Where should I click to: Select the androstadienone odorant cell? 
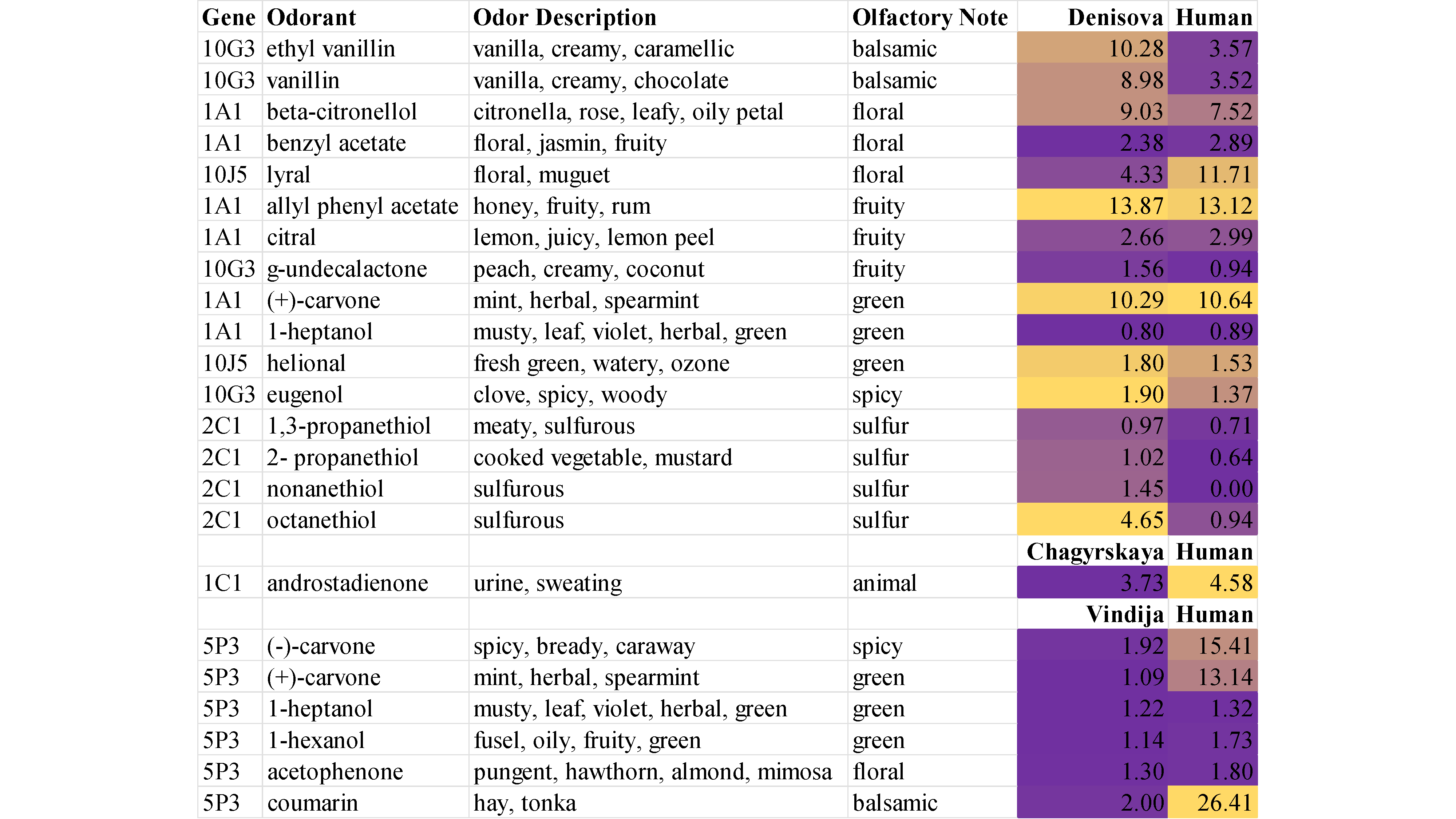coord(348,583)
